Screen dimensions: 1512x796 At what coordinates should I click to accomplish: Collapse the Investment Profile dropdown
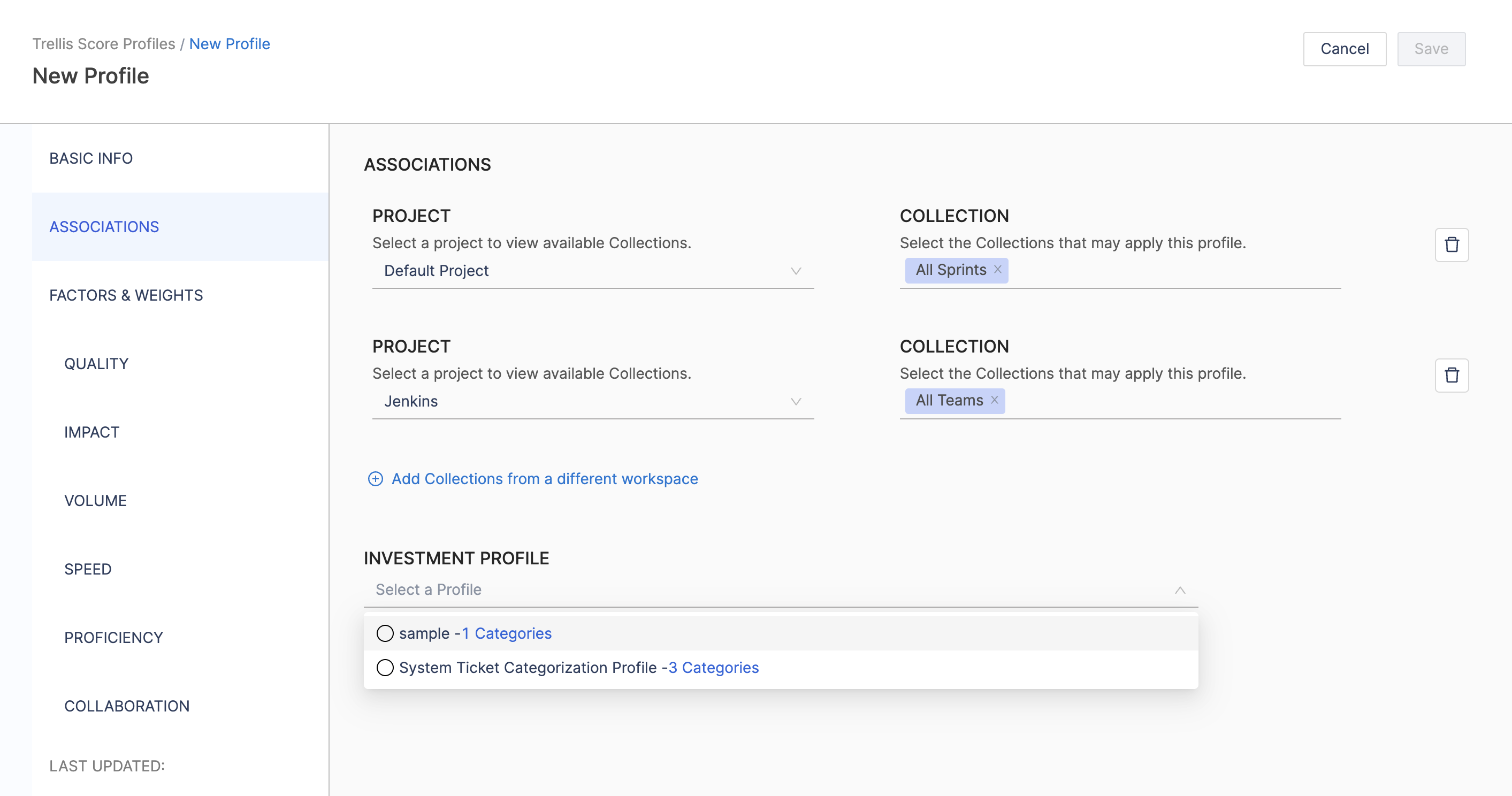pyautogui.click(x=1180, y=590)
